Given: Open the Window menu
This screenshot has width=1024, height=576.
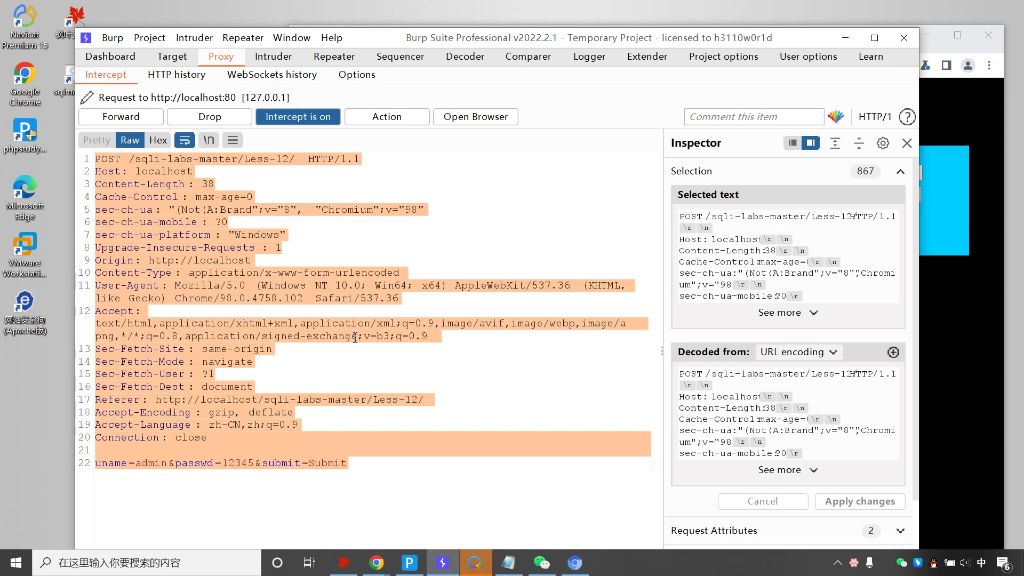Looking at the screenshot, I should coord(291,38).
